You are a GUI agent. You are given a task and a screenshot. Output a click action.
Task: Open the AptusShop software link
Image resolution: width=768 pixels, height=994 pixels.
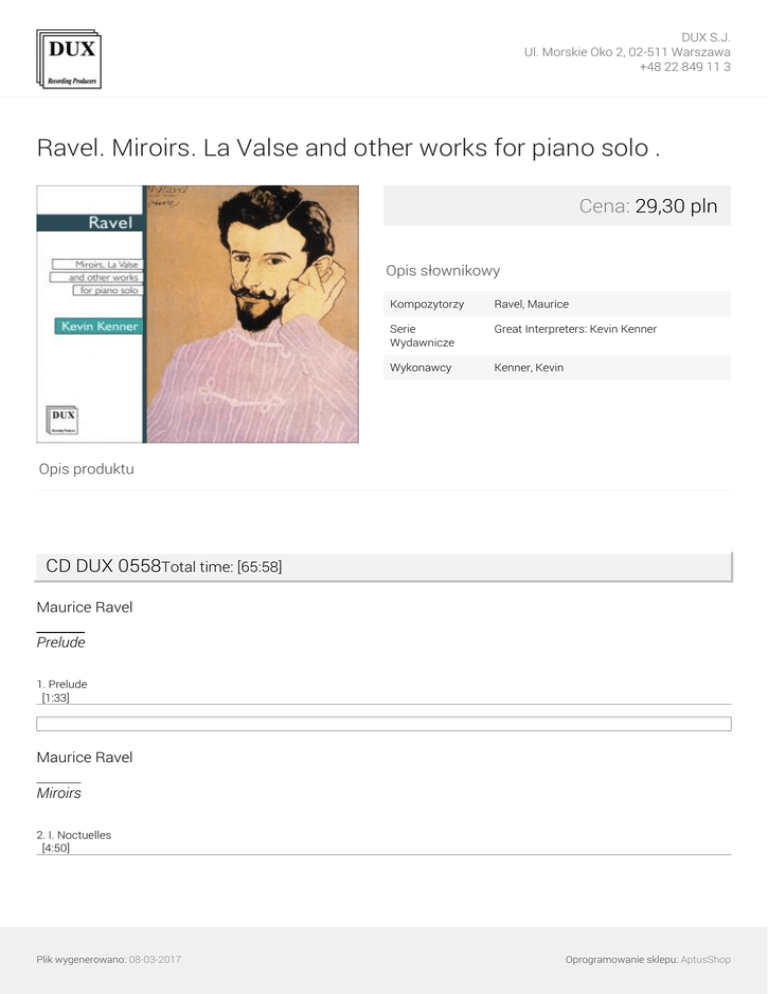pyautogui.click(x=706, y=959)
